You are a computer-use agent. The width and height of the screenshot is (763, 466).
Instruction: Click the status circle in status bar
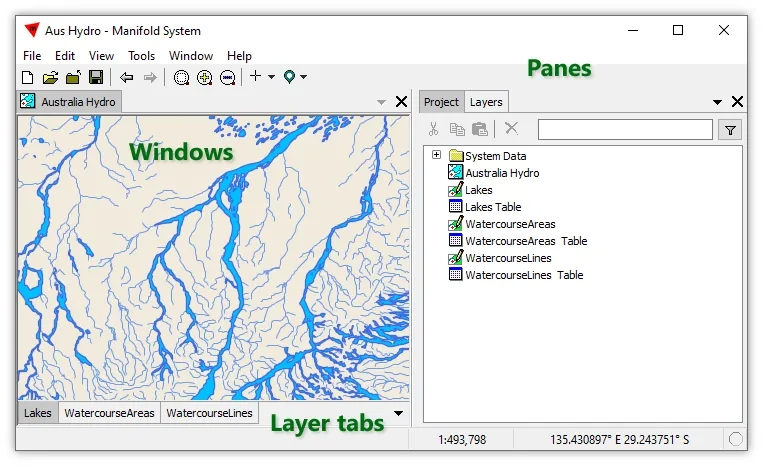coord(735,439)
